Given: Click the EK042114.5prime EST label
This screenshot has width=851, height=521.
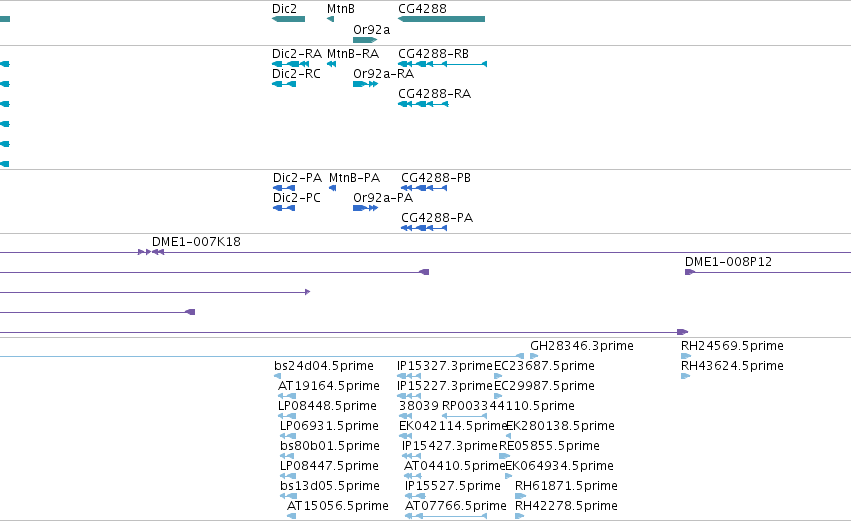Looking at the screenshot, I should pos(452,427).
